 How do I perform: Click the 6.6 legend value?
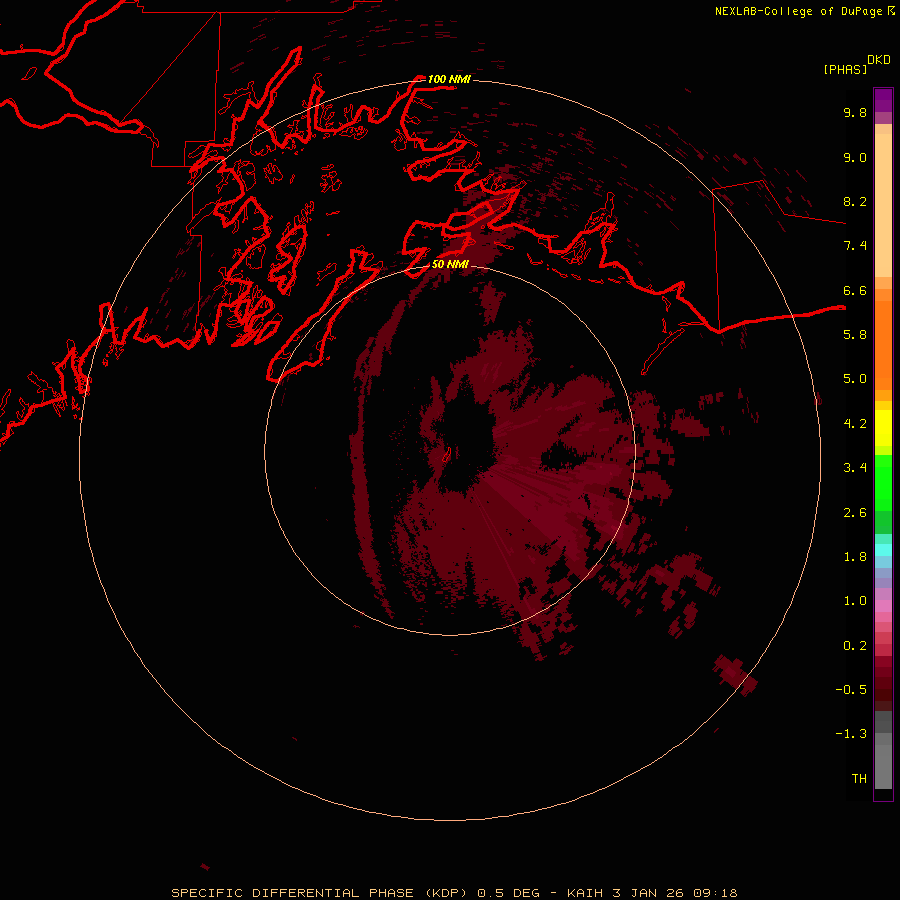(855, 290)
